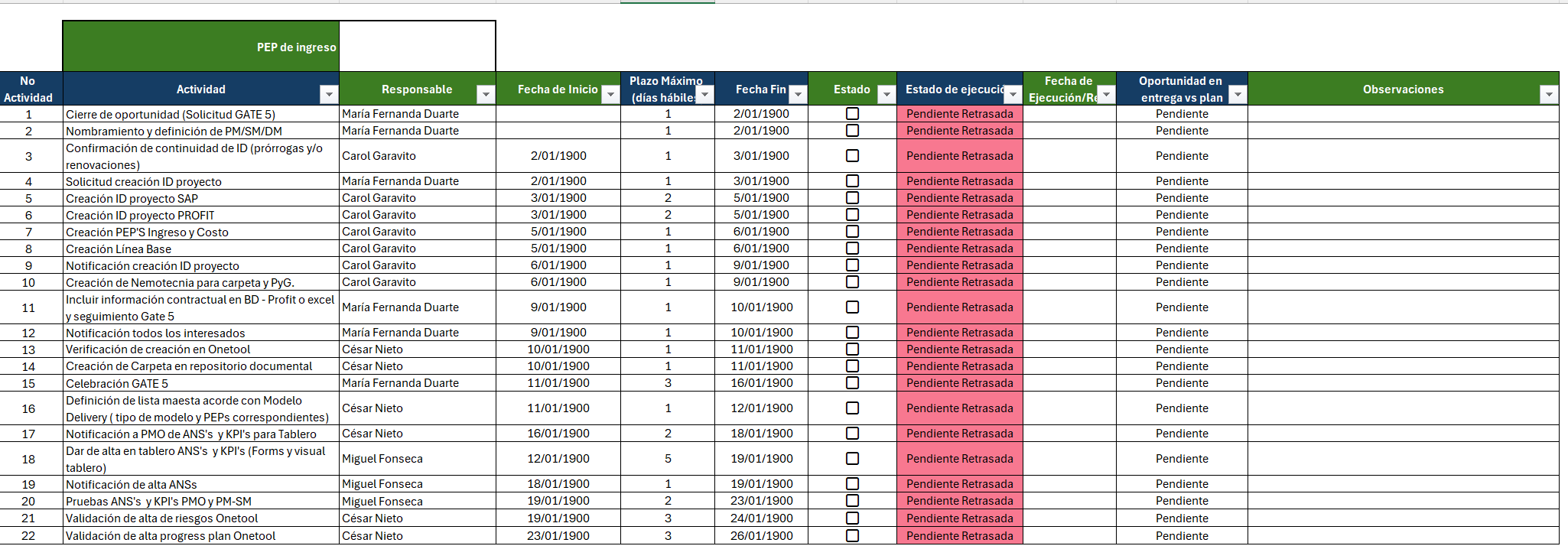Select Fecha Fin '26/01/1900' cell
Image resolution: width=1568 pixels, height=559 pixels.
[762, 536]
